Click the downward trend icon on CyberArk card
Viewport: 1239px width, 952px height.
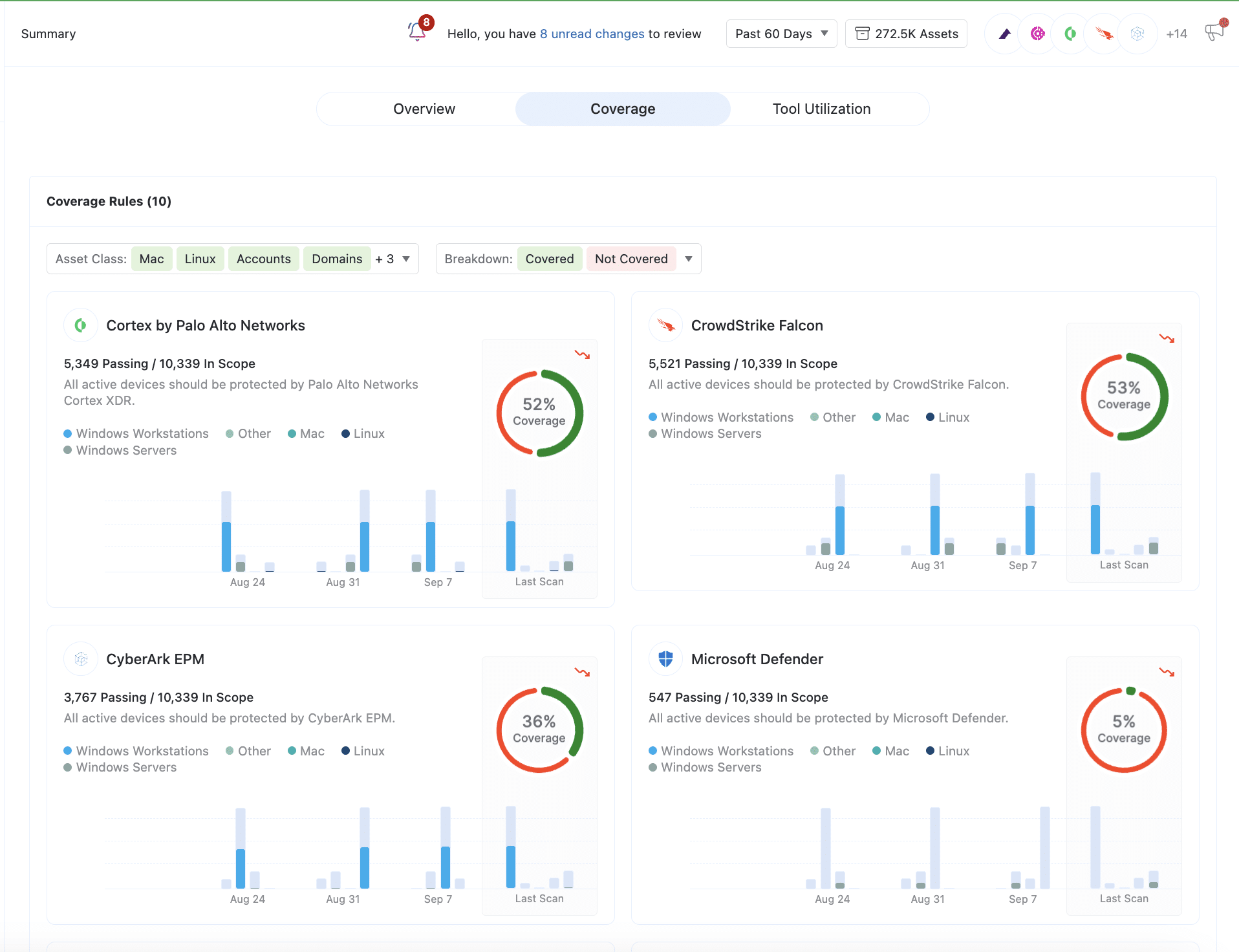pyautogui.click(x=582, y=672)
